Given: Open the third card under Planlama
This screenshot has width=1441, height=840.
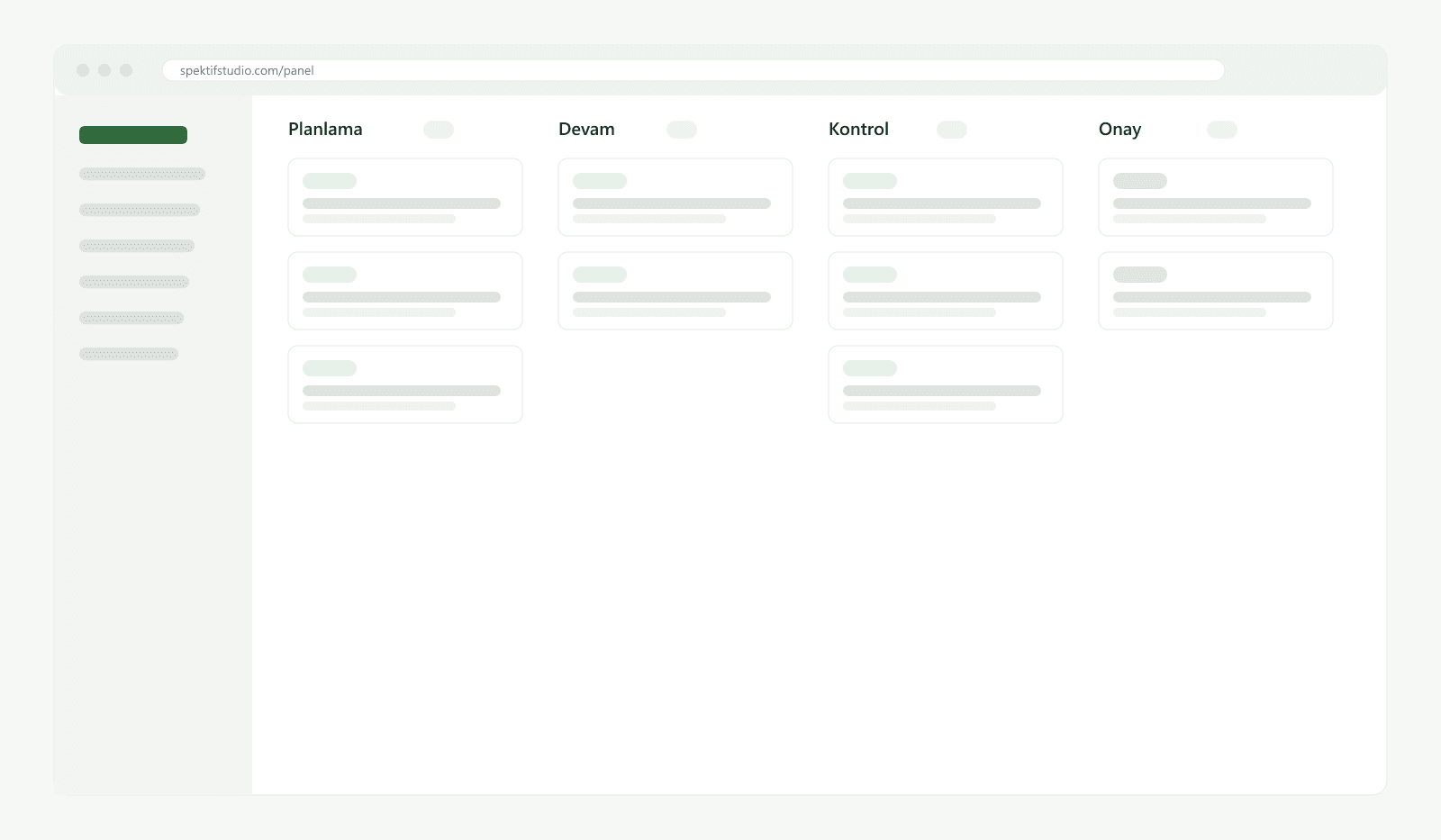Looking at the screenshot, I should click(405, 384).
